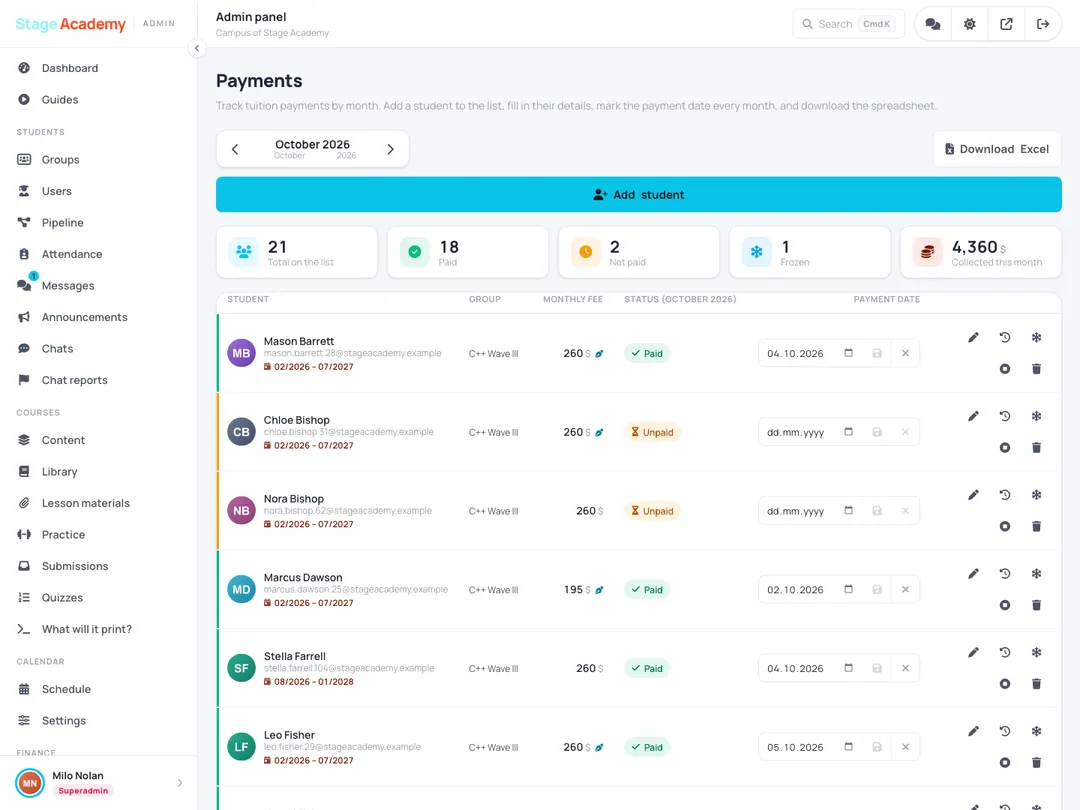Open Schedule under Calendar
This screenshot has width=1080, height=810.
pyautogui.click(x=98, y=689)
